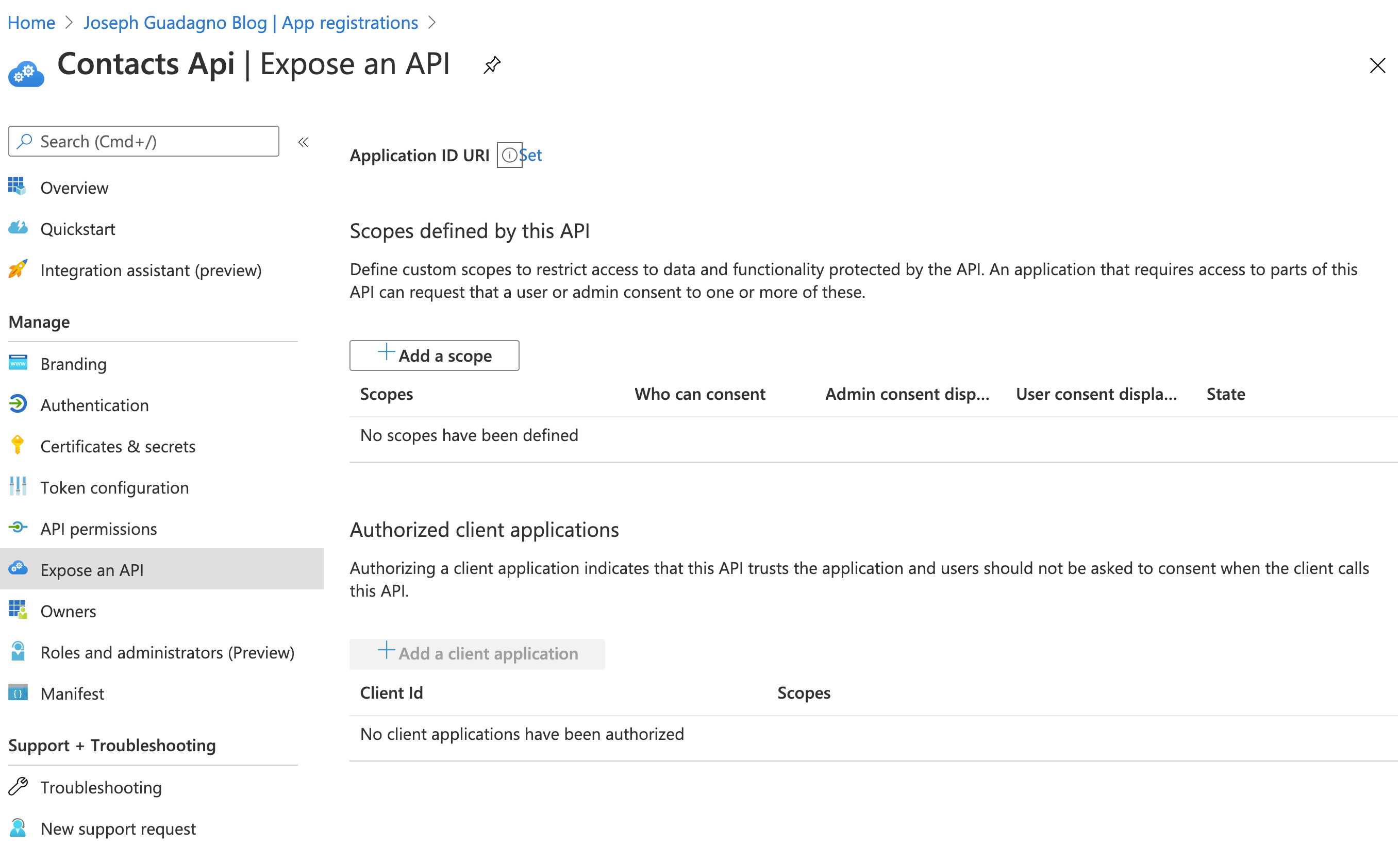The height and width of the screenshot is (846, 1400).
Task: Click the Token configuration icon
Action: 18,487
